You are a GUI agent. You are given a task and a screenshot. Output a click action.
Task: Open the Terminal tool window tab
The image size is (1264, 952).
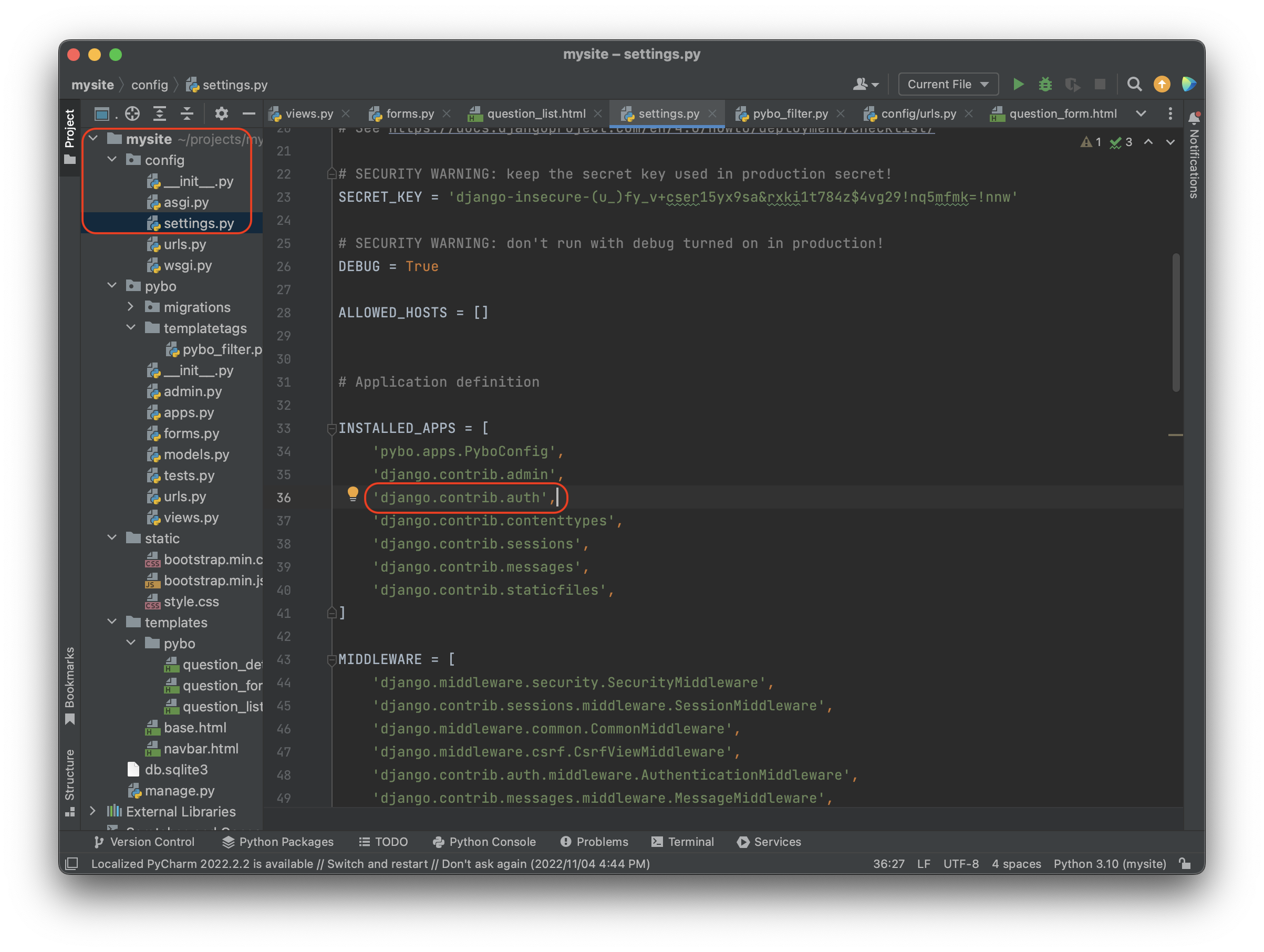point(683,842)
